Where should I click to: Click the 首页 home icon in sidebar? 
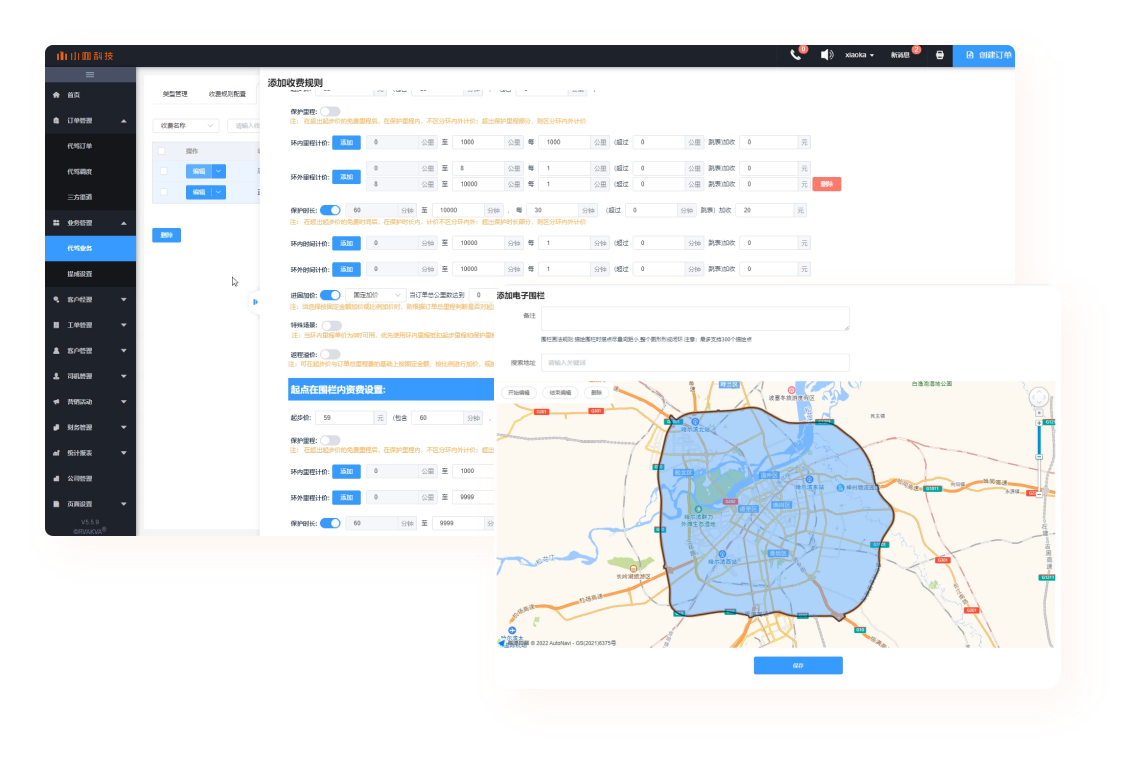(57, 95)
